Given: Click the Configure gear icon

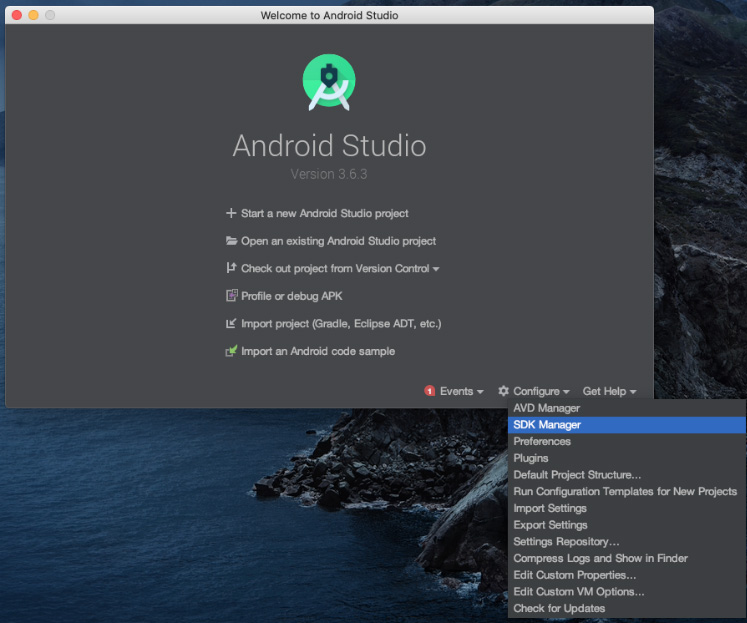Looking at the screenshot, I should (x=504, y=391).
